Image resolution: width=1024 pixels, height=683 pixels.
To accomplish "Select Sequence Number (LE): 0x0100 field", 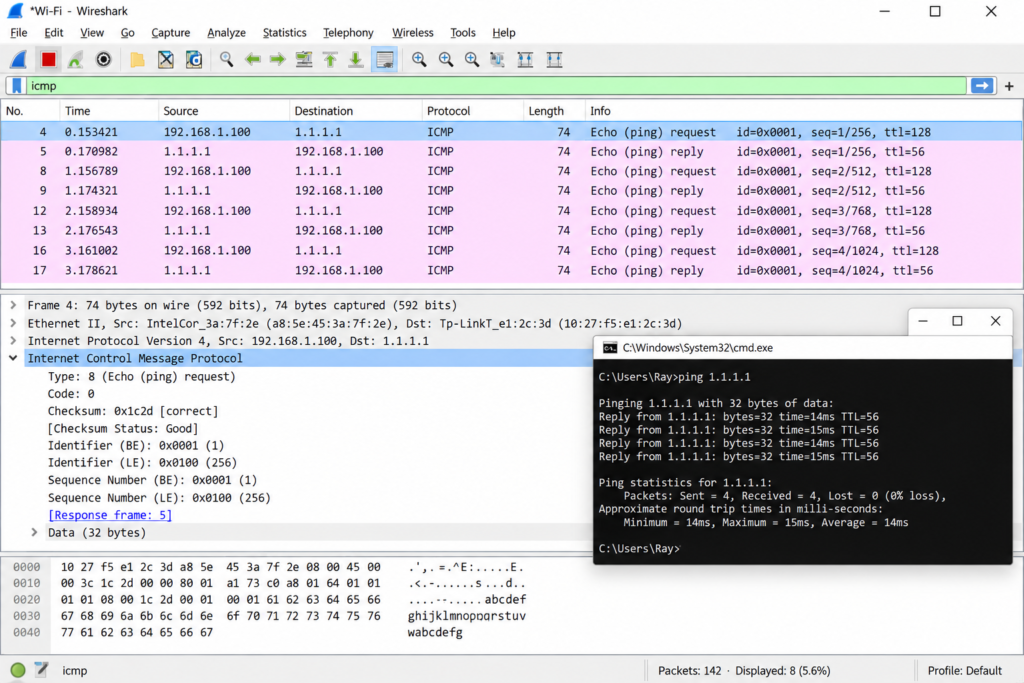I will click(x=159, y=498).
